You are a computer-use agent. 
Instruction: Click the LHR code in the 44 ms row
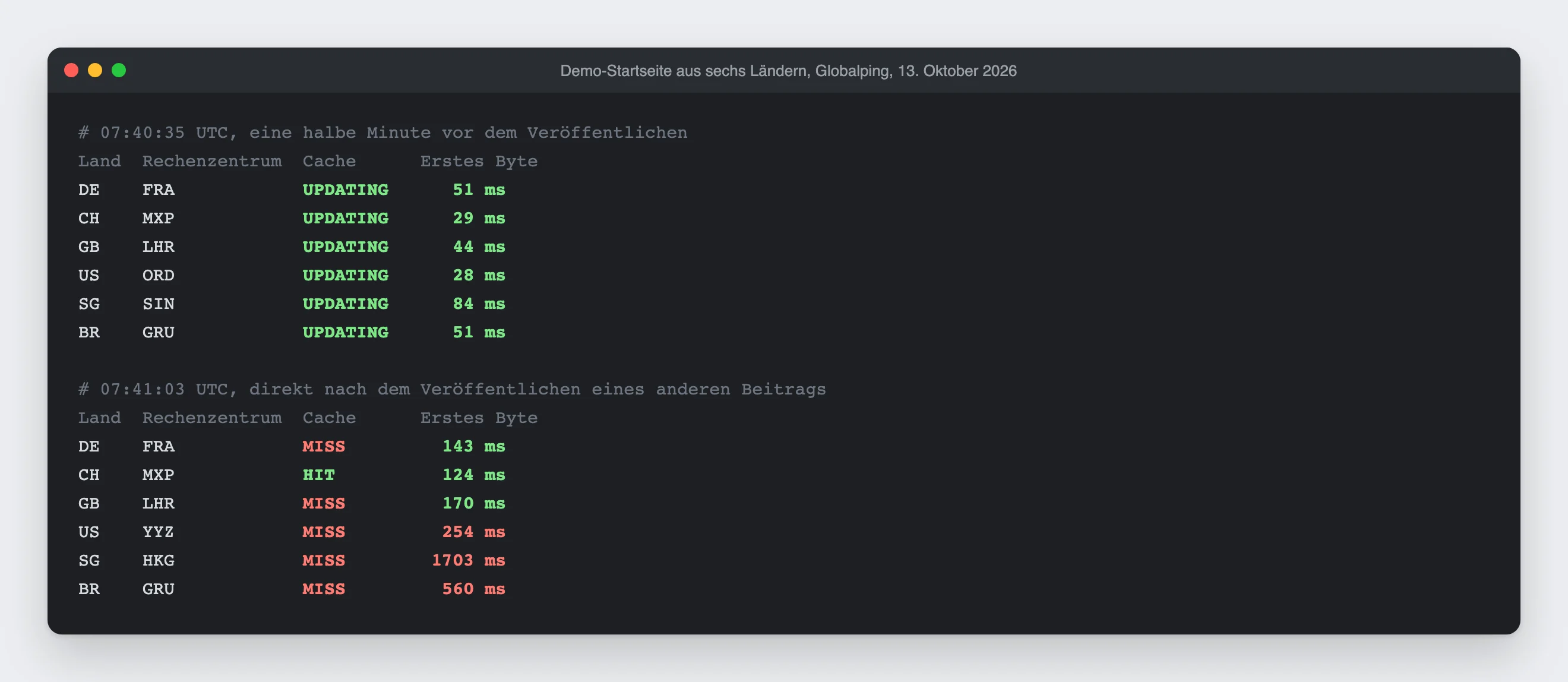click(x=158, y=247)
